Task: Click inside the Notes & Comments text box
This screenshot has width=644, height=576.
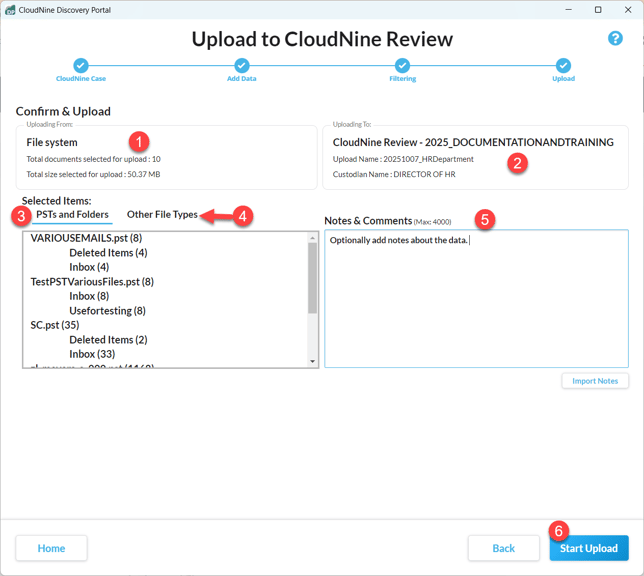Action: (x=476, y=300)
